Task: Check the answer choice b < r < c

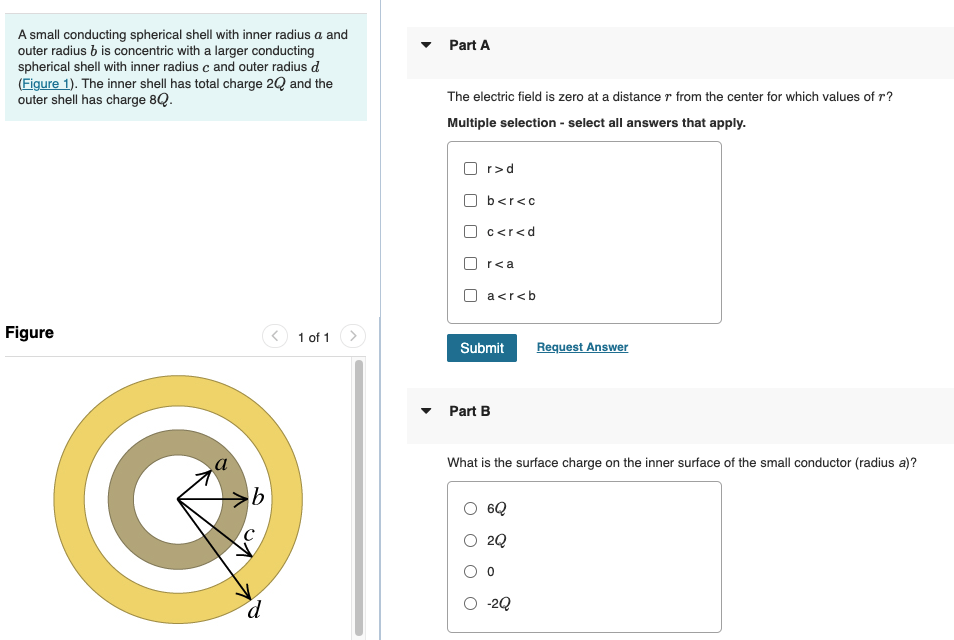Action: [470, 200]
